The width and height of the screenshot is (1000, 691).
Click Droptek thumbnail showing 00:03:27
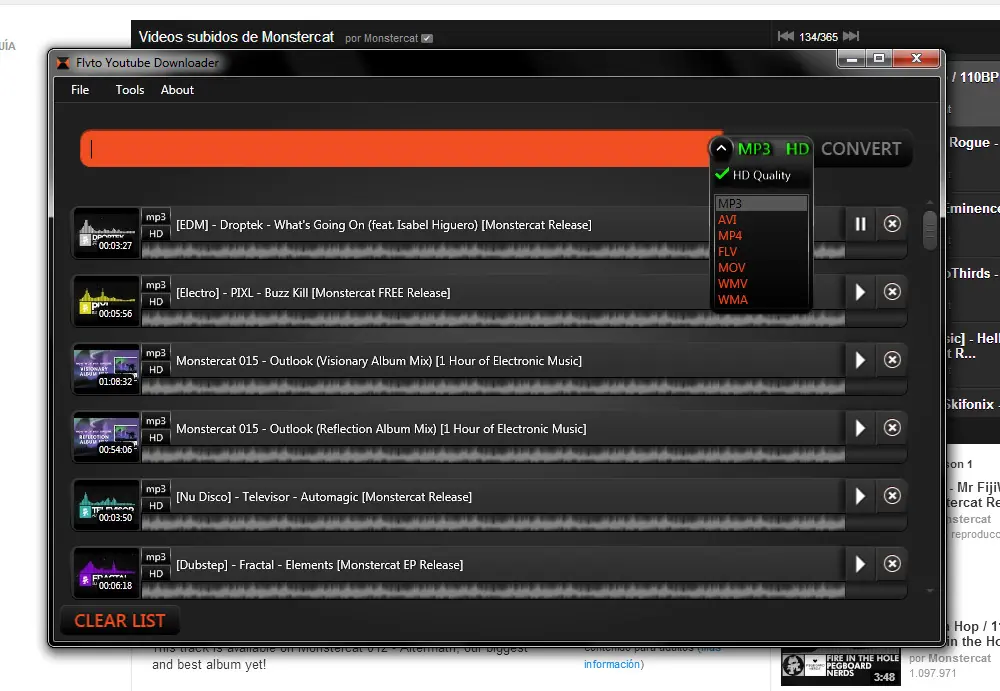(107, 232)
